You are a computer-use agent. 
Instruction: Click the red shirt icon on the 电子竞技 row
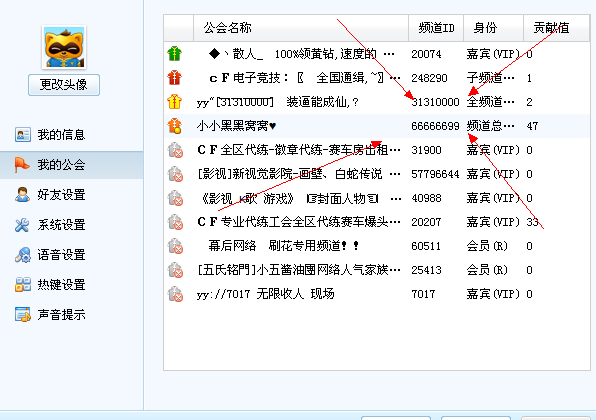(x=174, y=78)
